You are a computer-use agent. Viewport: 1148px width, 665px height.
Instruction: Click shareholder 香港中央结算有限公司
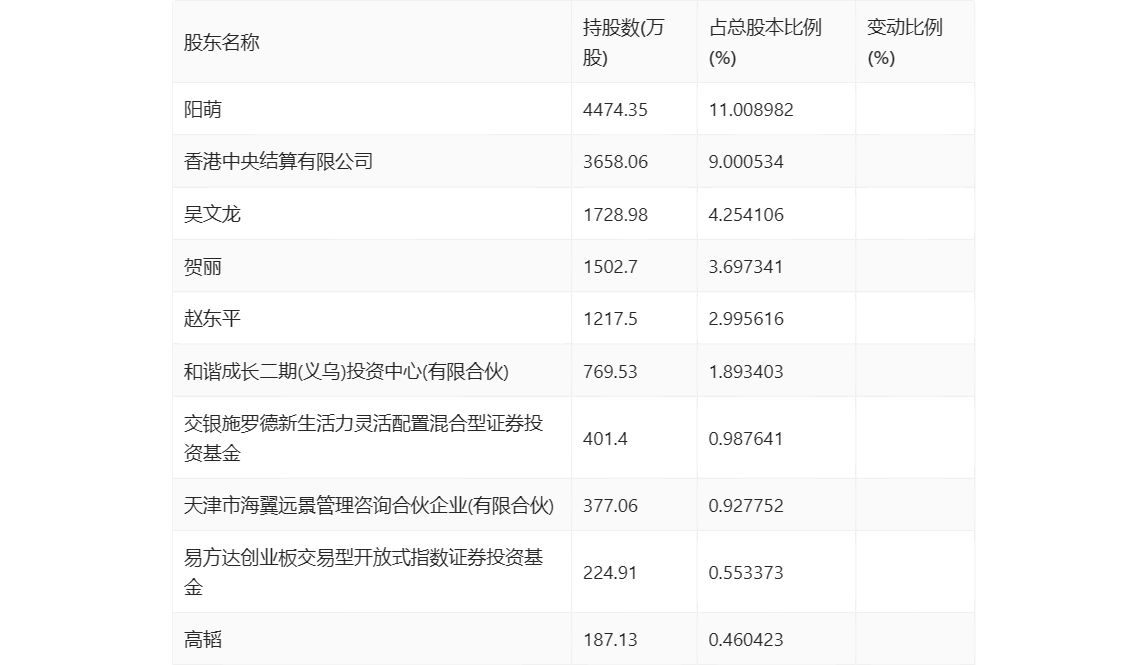[278, 161]
